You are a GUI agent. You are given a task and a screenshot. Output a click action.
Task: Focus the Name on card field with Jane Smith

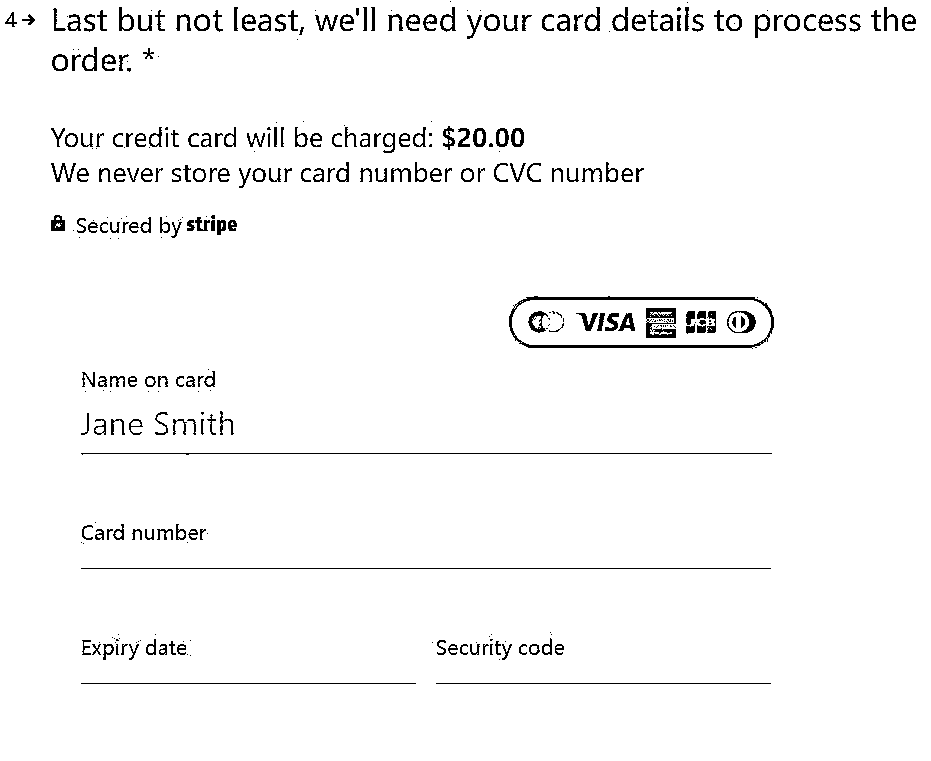pyautogui.click(x=426, y=425)
